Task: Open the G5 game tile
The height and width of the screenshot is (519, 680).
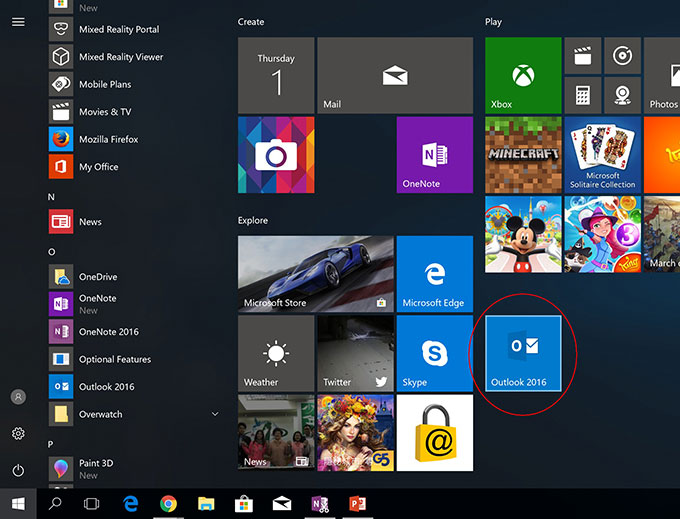Action: (x=356, y=433)
